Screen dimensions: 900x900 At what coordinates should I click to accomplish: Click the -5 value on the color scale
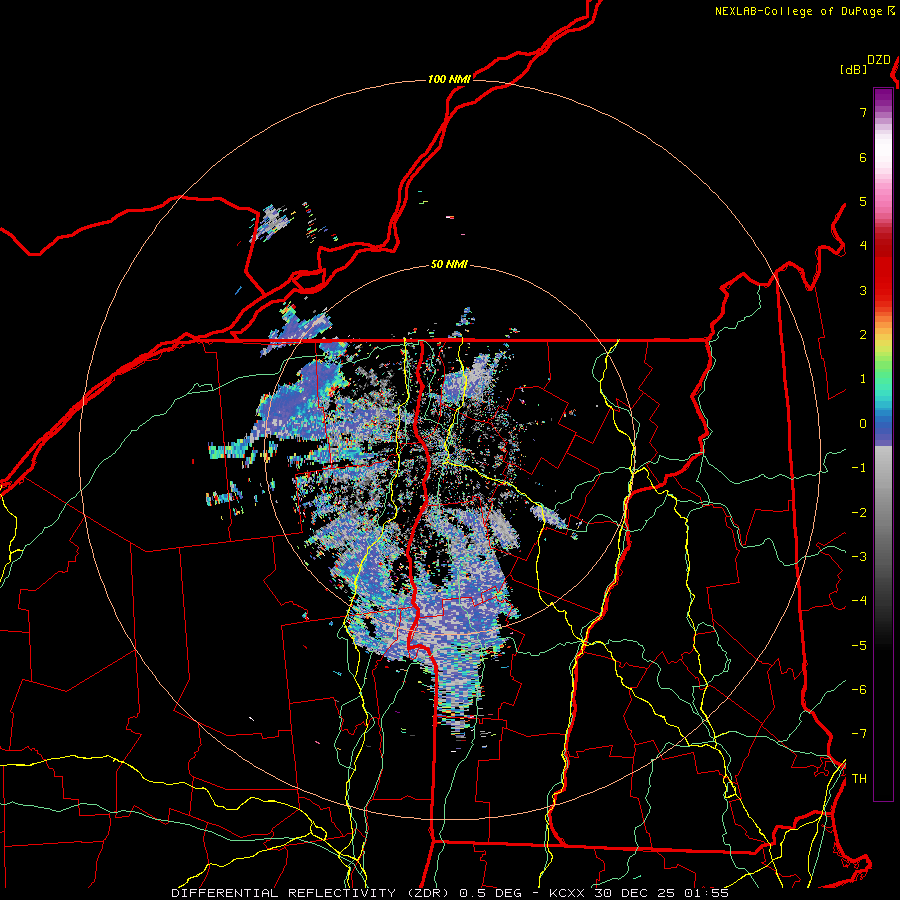(x=859, y=646)
